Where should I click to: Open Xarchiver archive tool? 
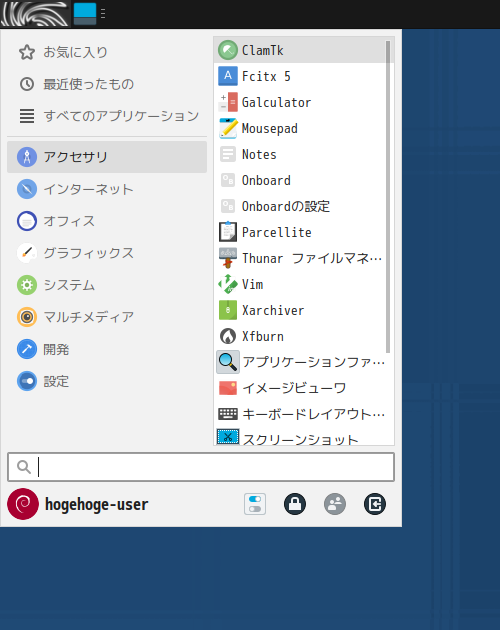303,310
